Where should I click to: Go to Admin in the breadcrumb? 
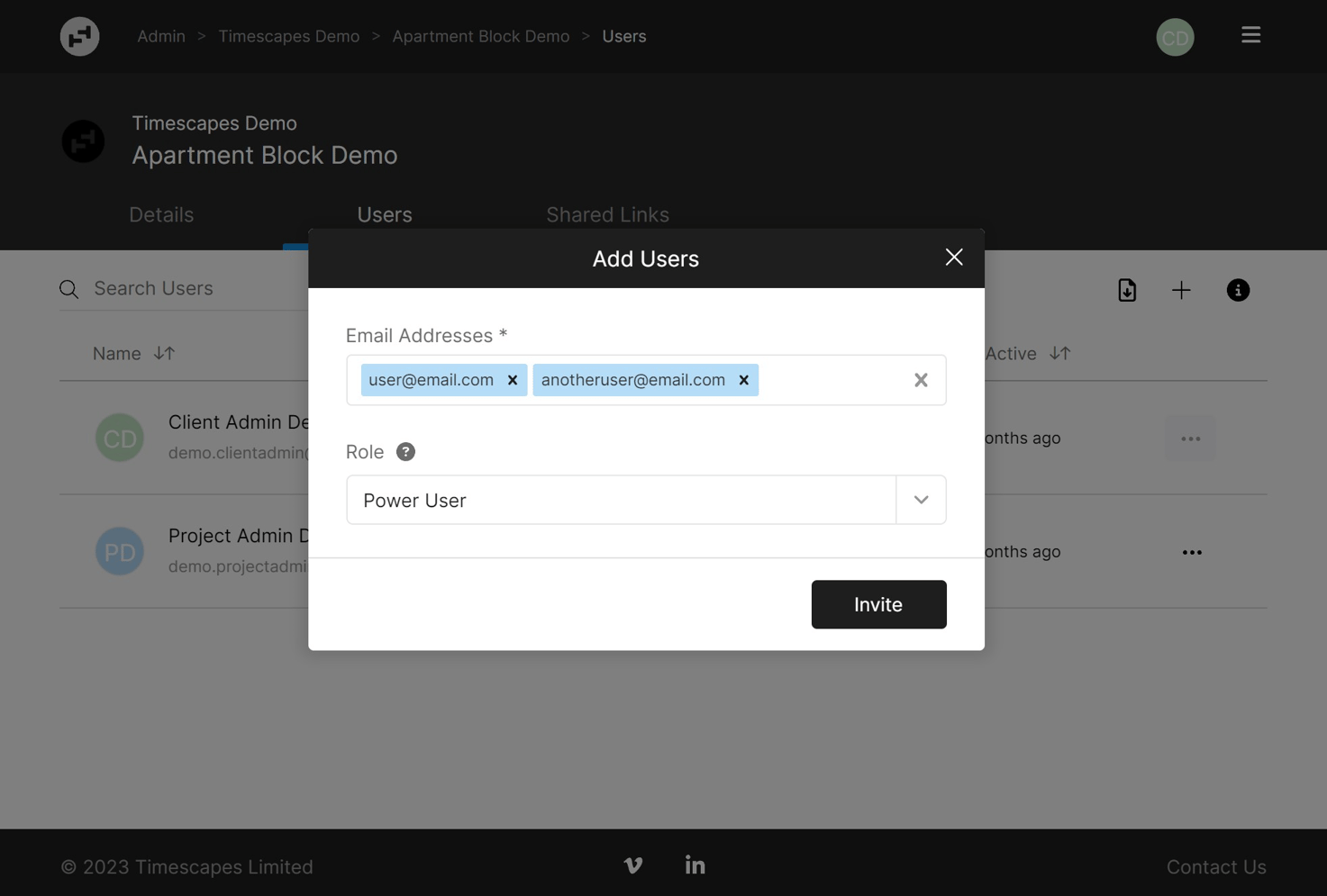pos(161,36)
